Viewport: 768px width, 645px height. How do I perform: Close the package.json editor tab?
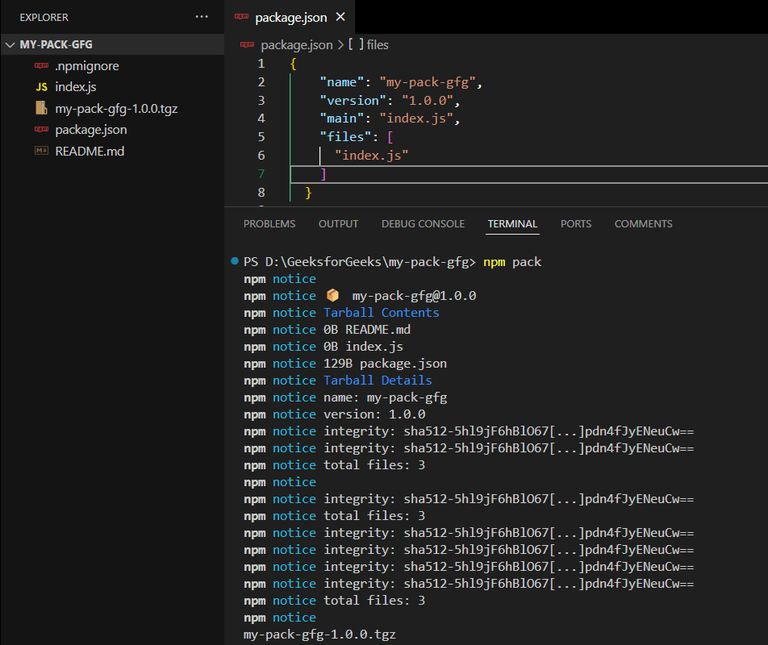340,17
